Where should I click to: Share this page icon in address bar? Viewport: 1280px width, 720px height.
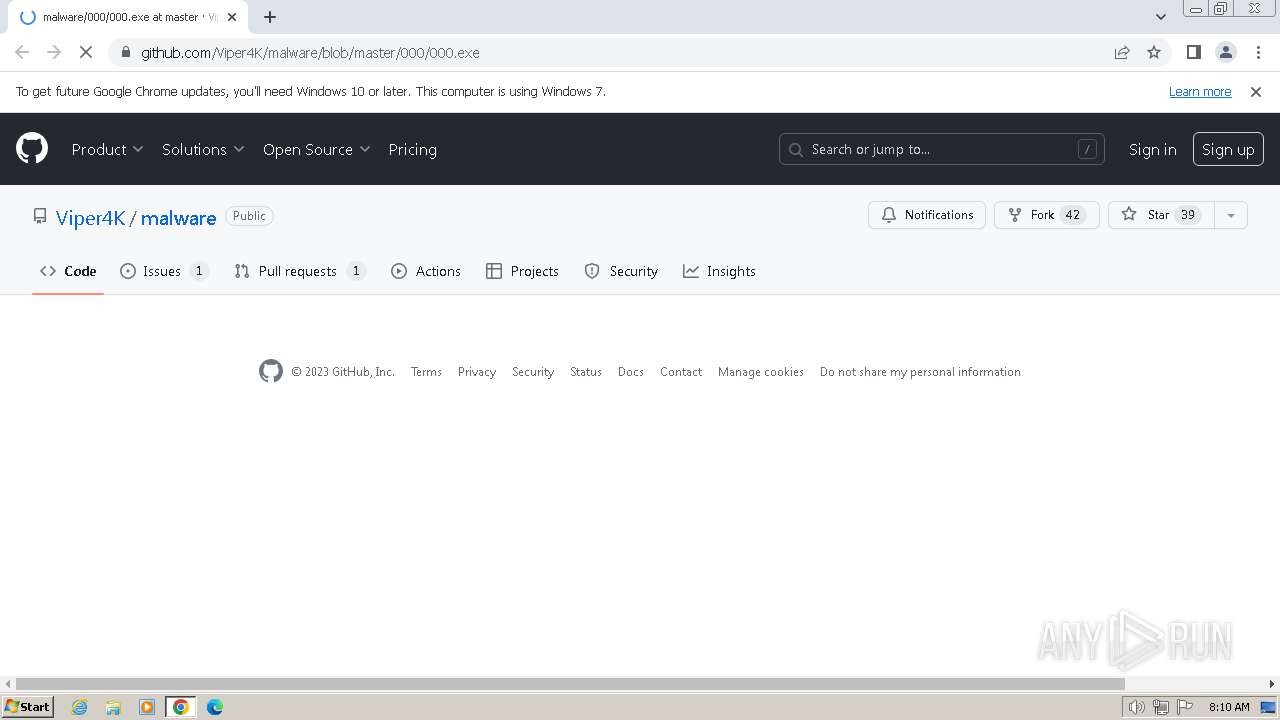click(1122, 53)
